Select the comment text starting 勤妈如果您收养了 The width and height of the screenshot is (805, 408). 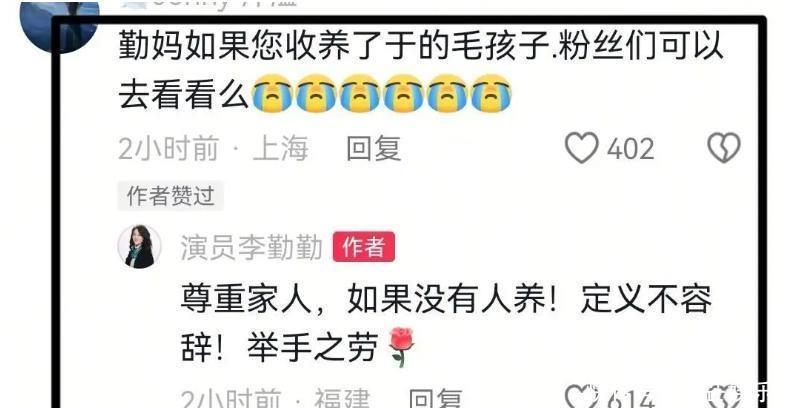click(421, 70)
